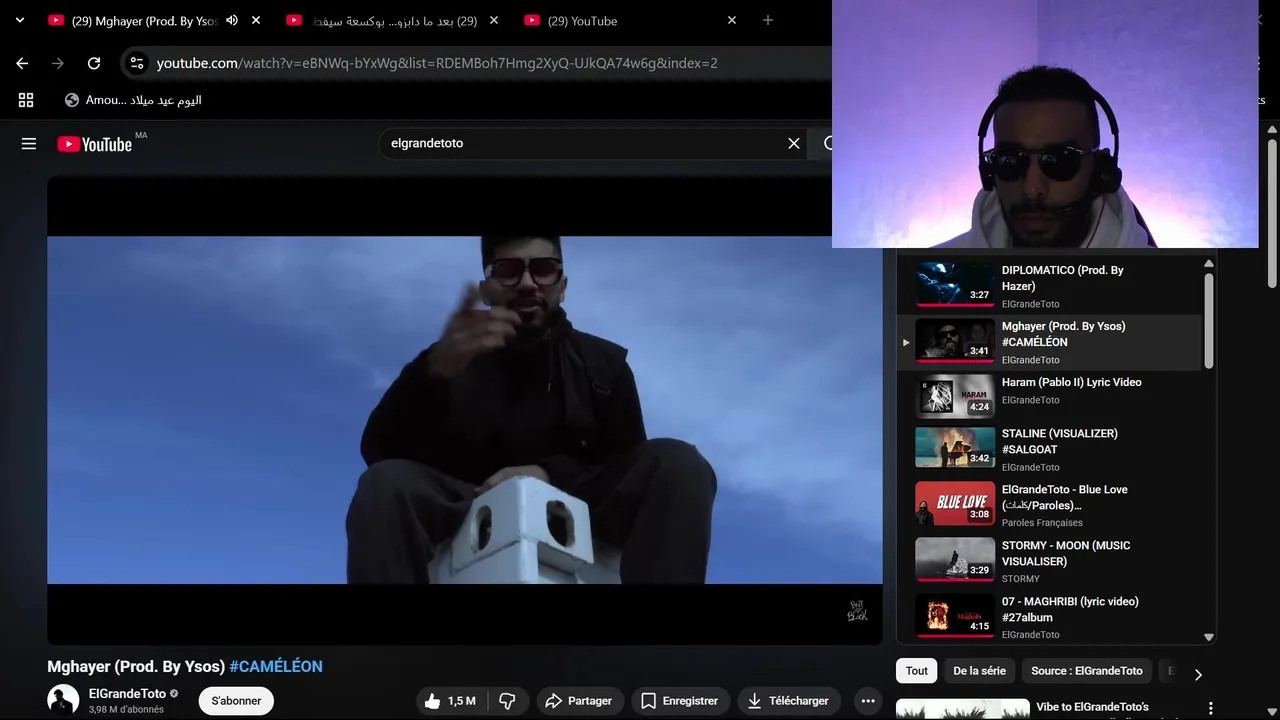Open the apps grid in bookmarks bar
Viewport: 1280px width, 720px height.
[26, 100]
